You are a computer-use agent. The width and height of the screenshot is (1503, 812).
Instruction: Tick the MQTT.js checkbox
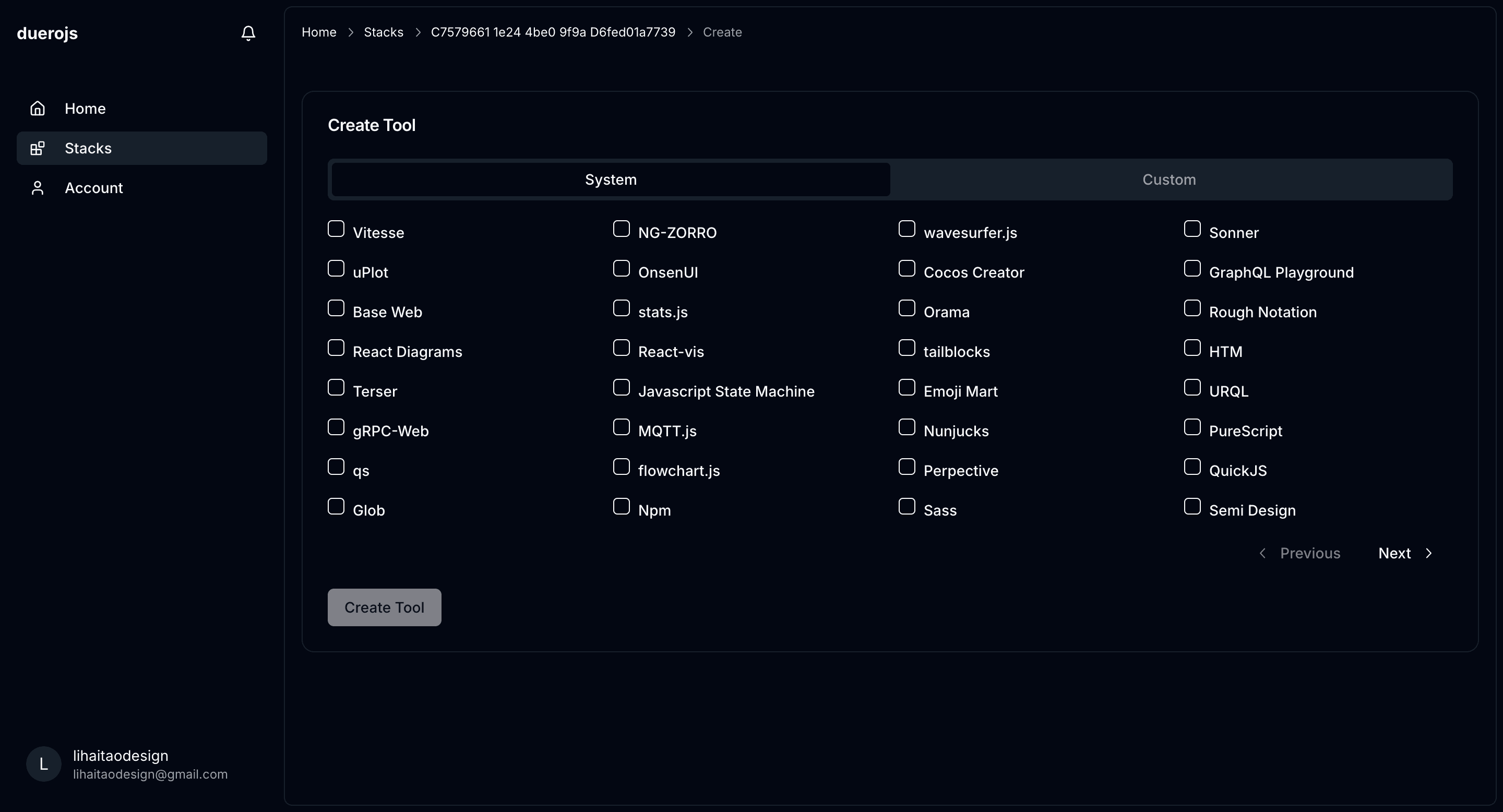coord(622,427)
